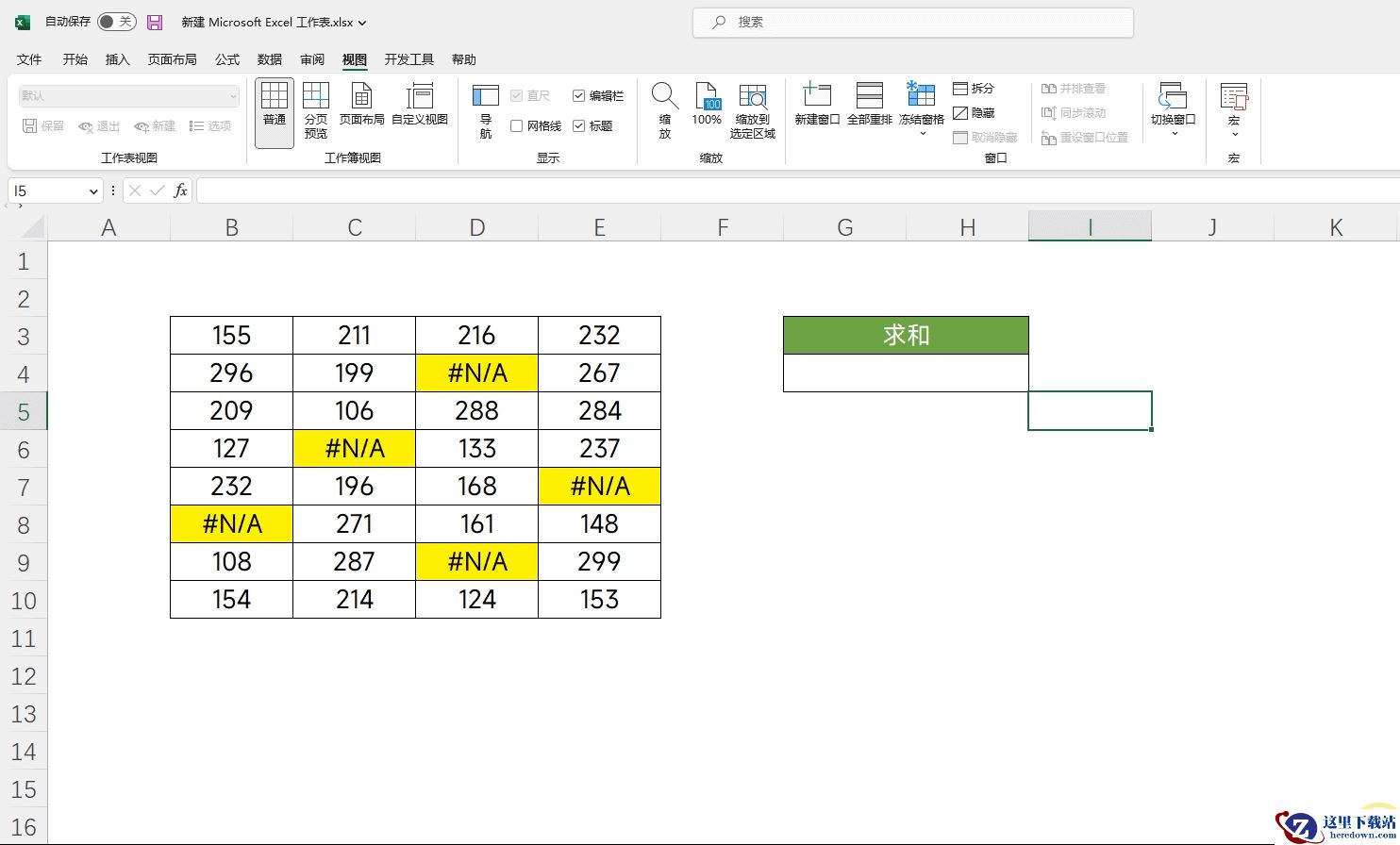1400x845 pixels.
Task: Open the Review (审阅) tab
Action: [312, 59]
